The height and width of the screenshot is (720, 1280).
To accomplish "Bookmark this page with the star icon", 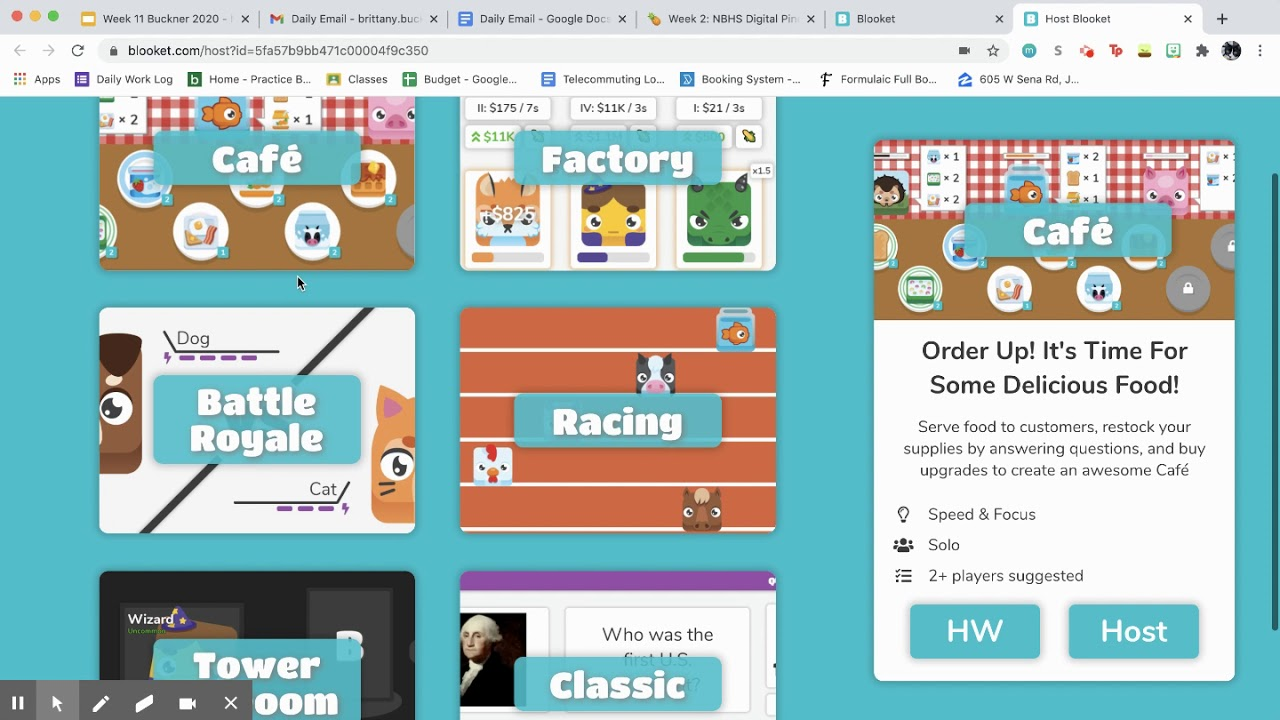I will [x=993, y=50].
